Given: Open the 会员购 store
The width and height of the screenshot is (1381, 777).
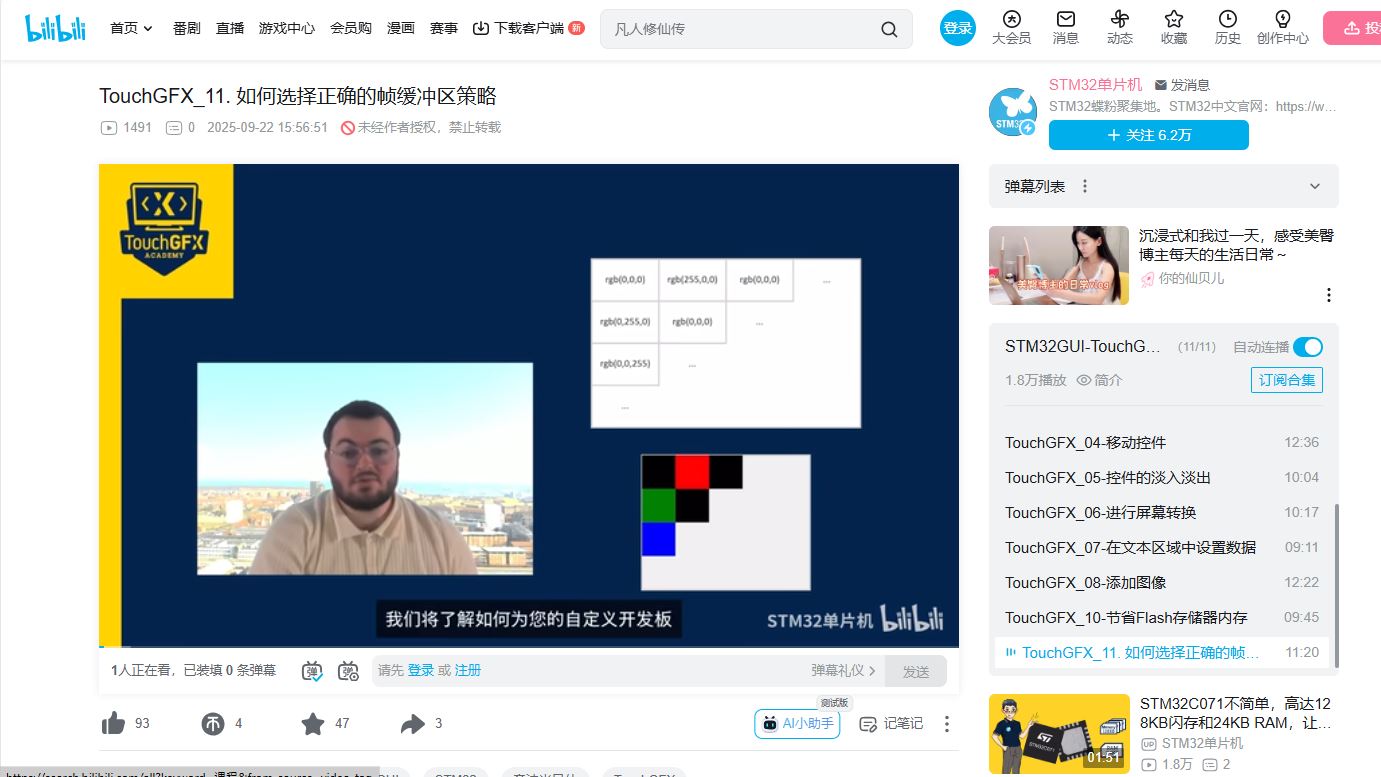Looking at the screenshot, I should click(x=351, y=29).
